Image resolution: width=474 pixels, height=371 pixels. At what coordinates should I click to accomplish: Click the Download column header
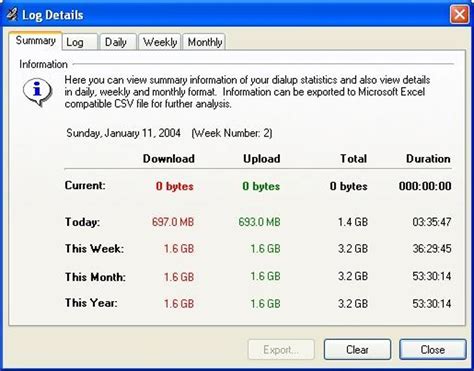tap(169, 159)
